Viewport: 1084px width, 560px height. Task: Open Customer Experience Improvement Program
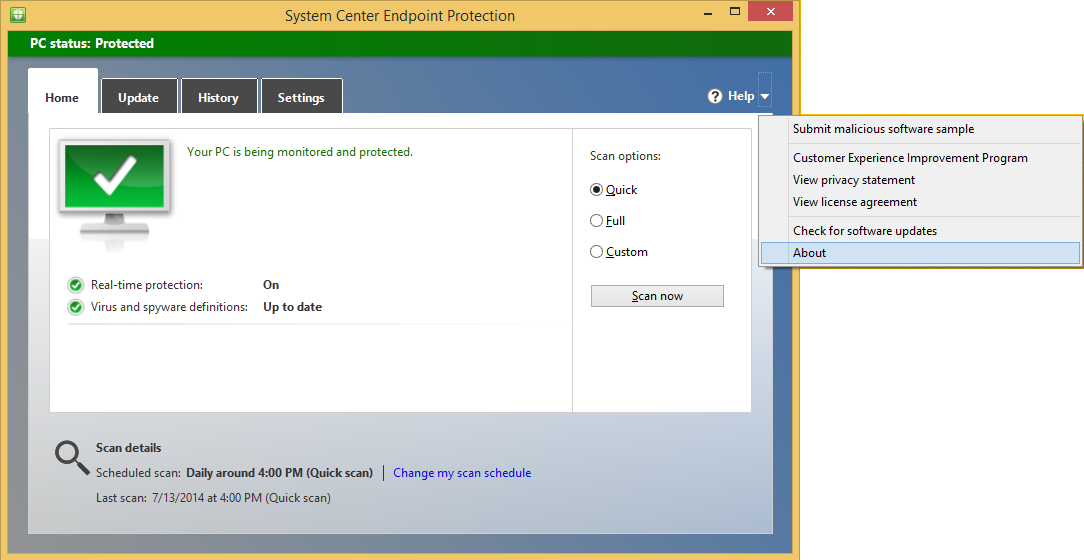click(920, 158)
